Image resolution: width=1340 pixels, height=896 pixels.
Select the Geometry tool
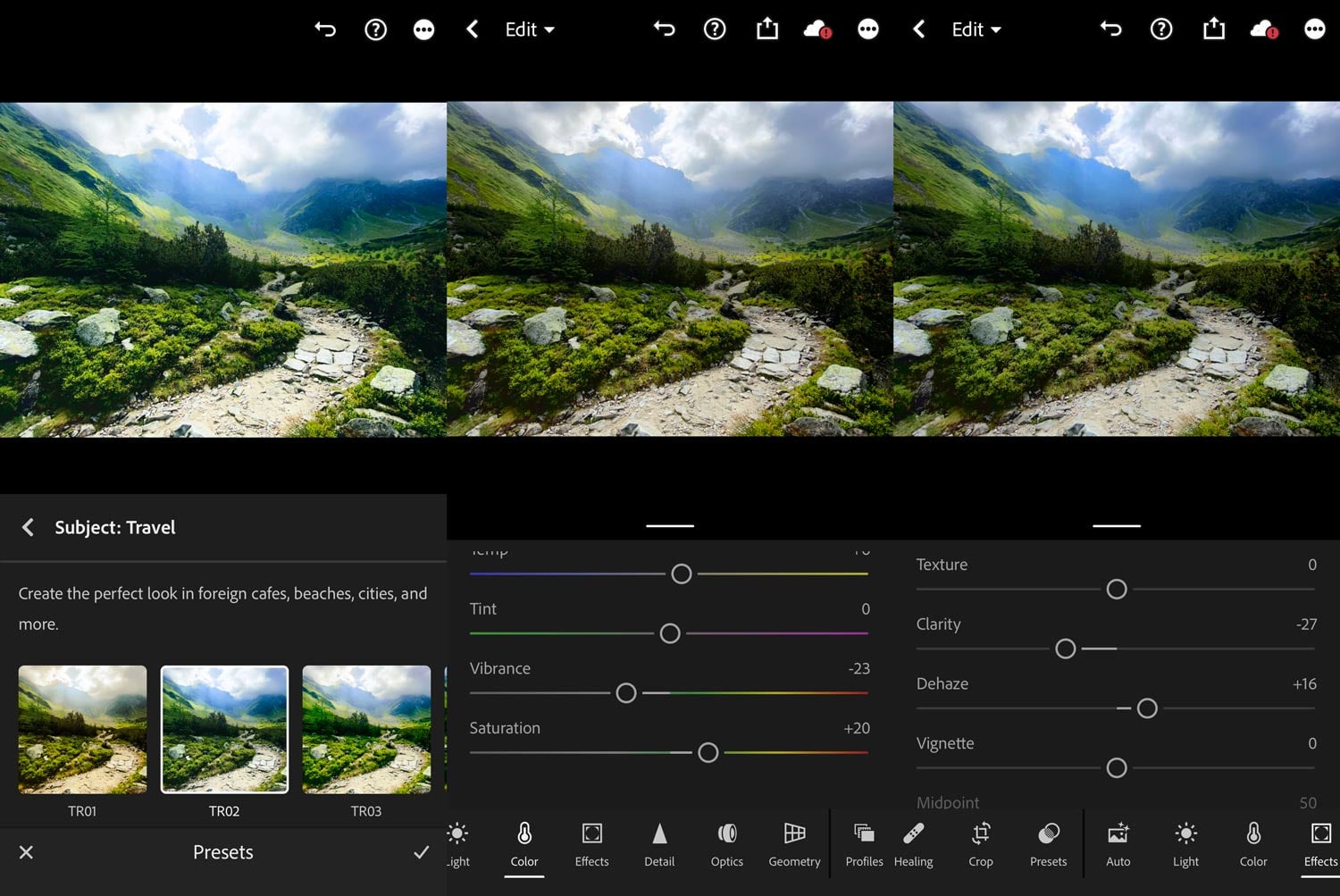(x=794, y=844)
